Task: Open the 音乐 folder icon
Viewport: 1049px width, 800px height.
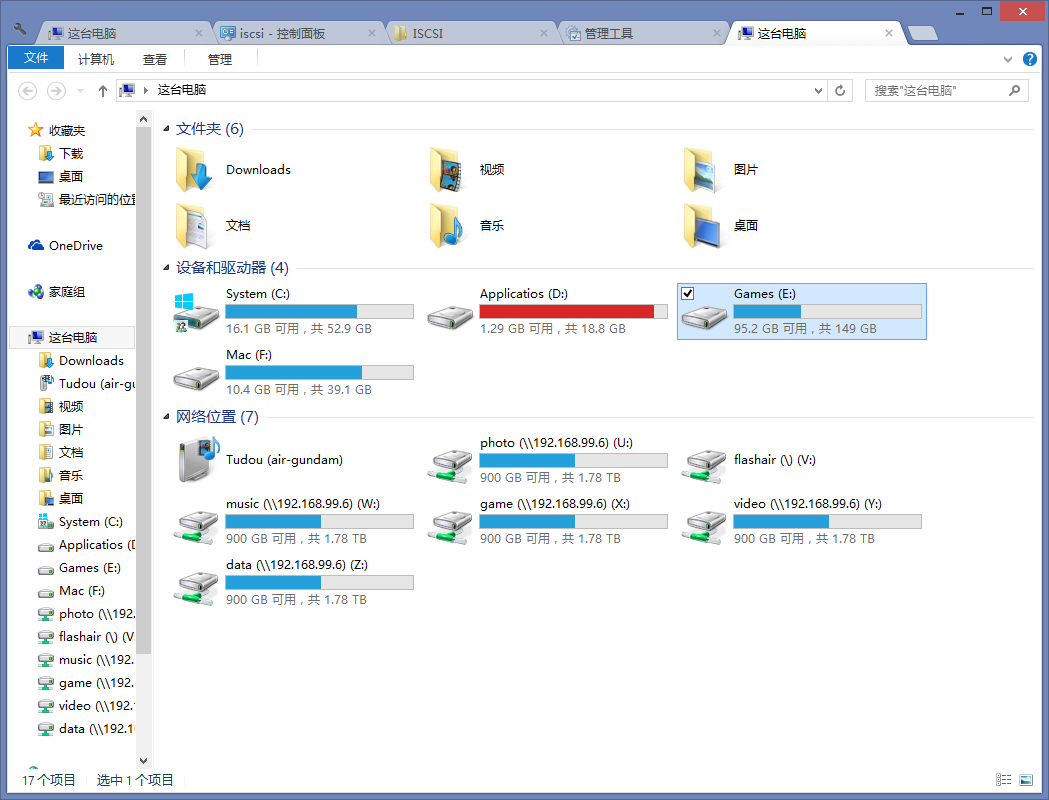Action: click(x=450, y=226)
